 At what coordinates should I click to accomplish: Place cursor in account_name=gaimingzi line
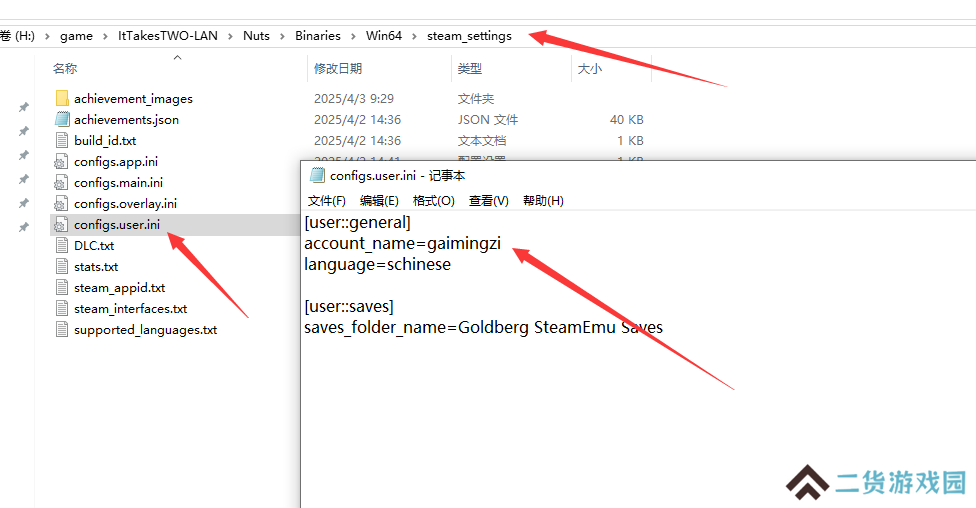coord(402,243)
